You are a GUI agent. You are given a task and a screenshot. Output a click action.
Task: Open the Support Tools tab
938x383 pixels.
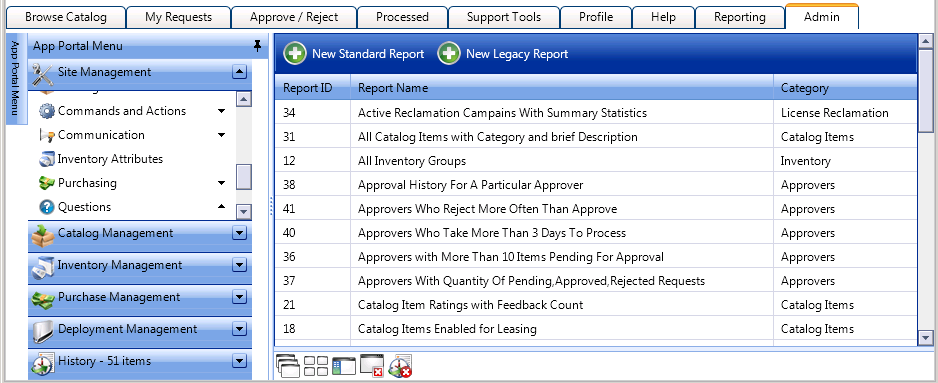[504, 17]
